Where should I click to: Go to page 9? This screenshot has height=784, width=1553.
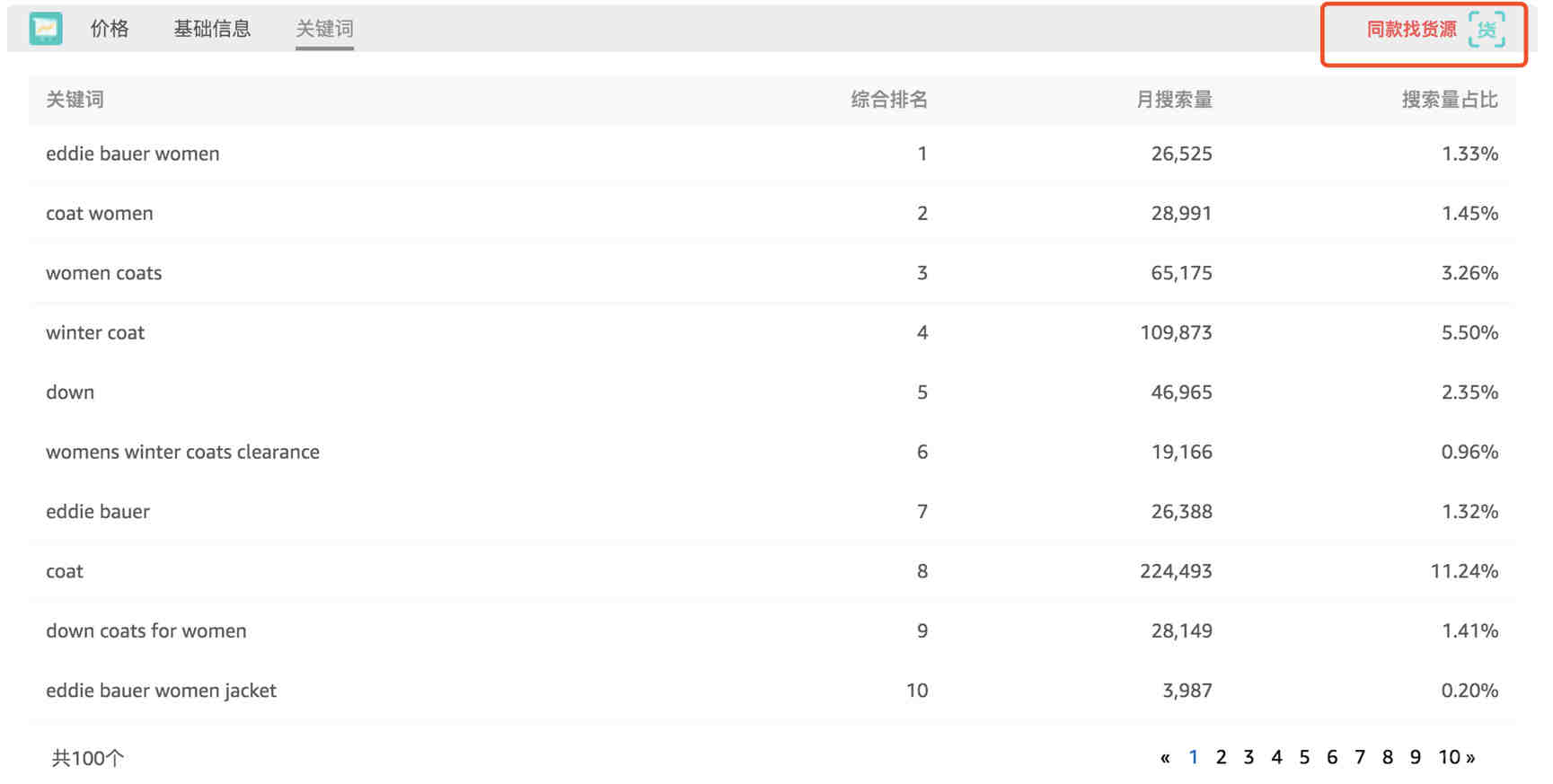tap(1416, 757)
